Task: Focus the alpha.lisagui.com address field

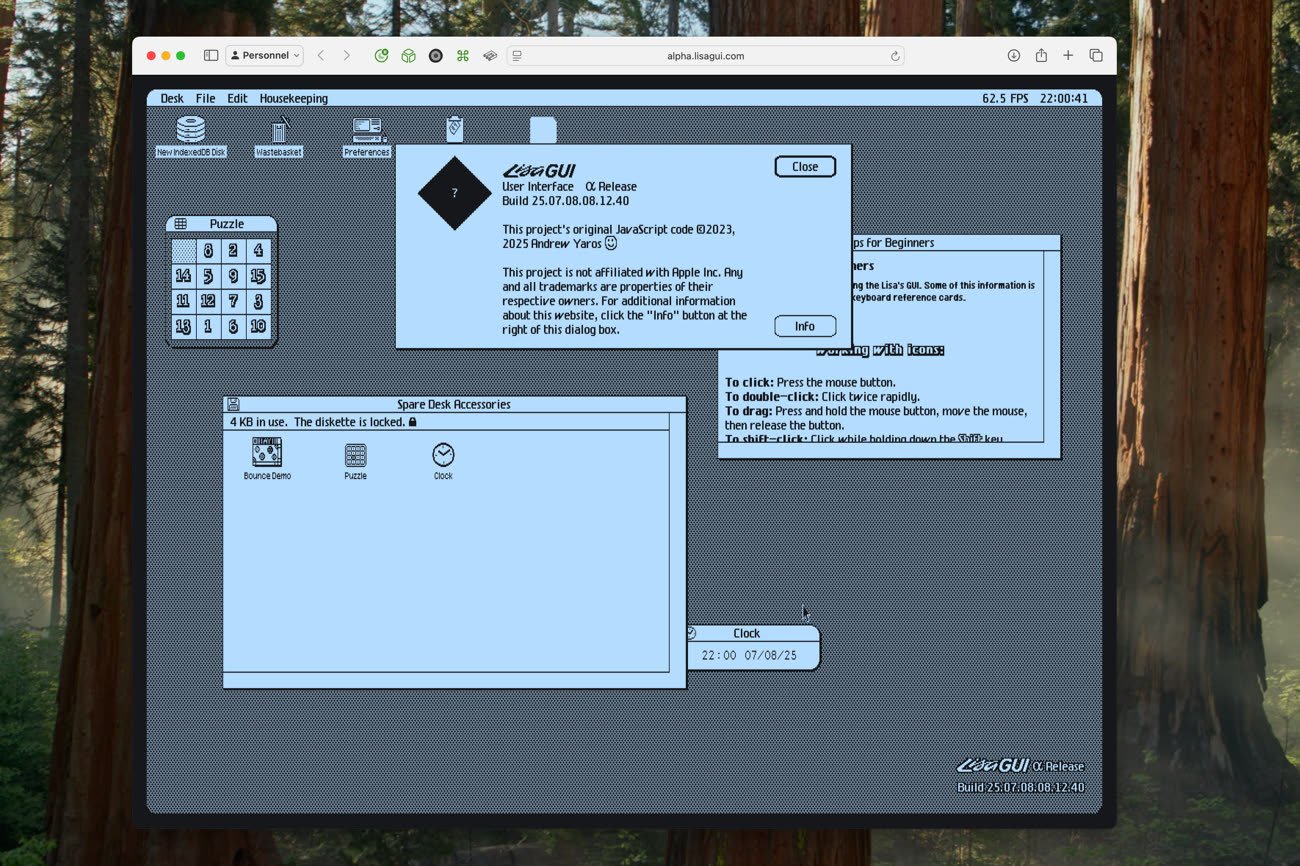Action: [x=705, y=56]
